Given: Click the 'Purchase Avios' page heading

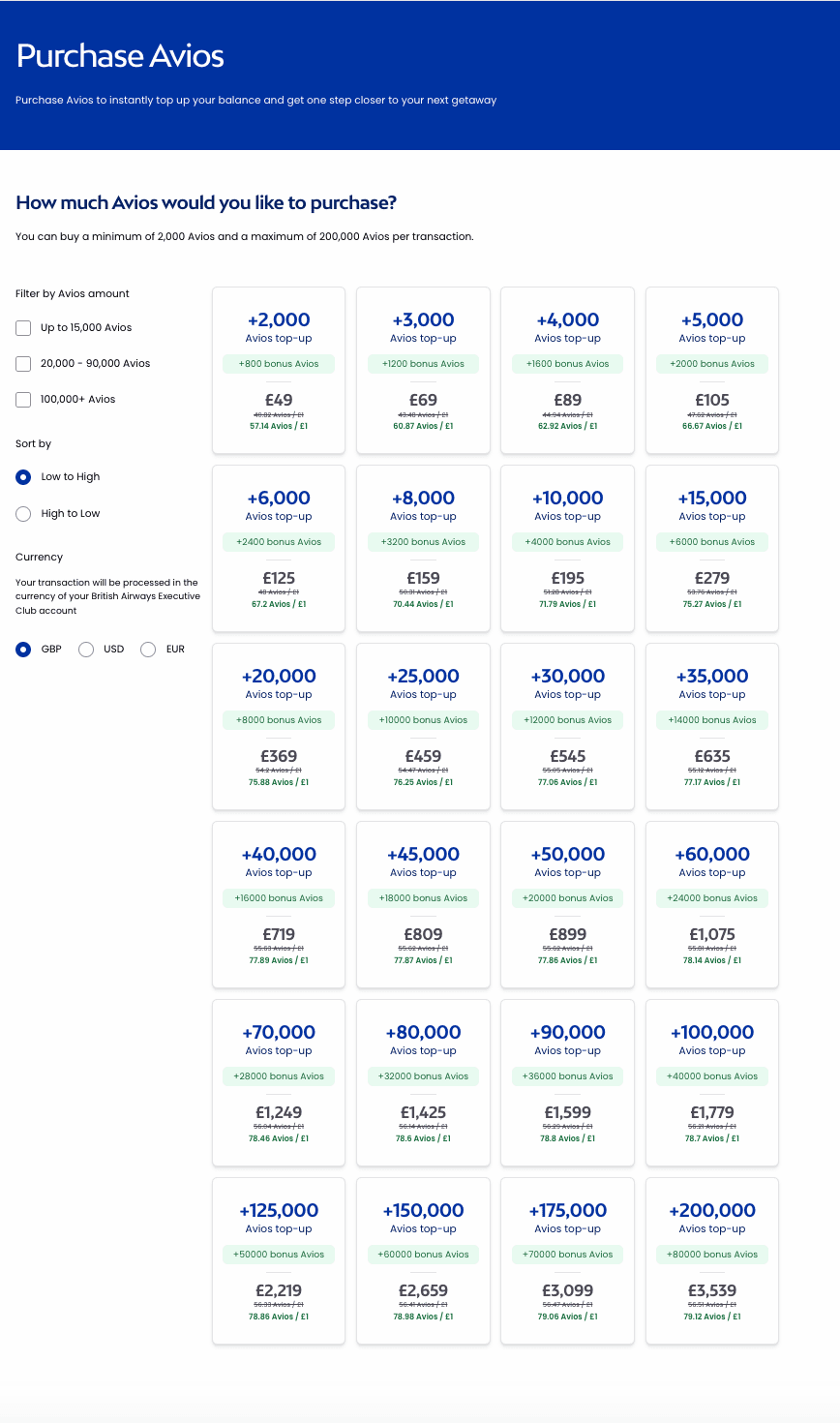Looking at the screenshot, I should pos(120,56).
